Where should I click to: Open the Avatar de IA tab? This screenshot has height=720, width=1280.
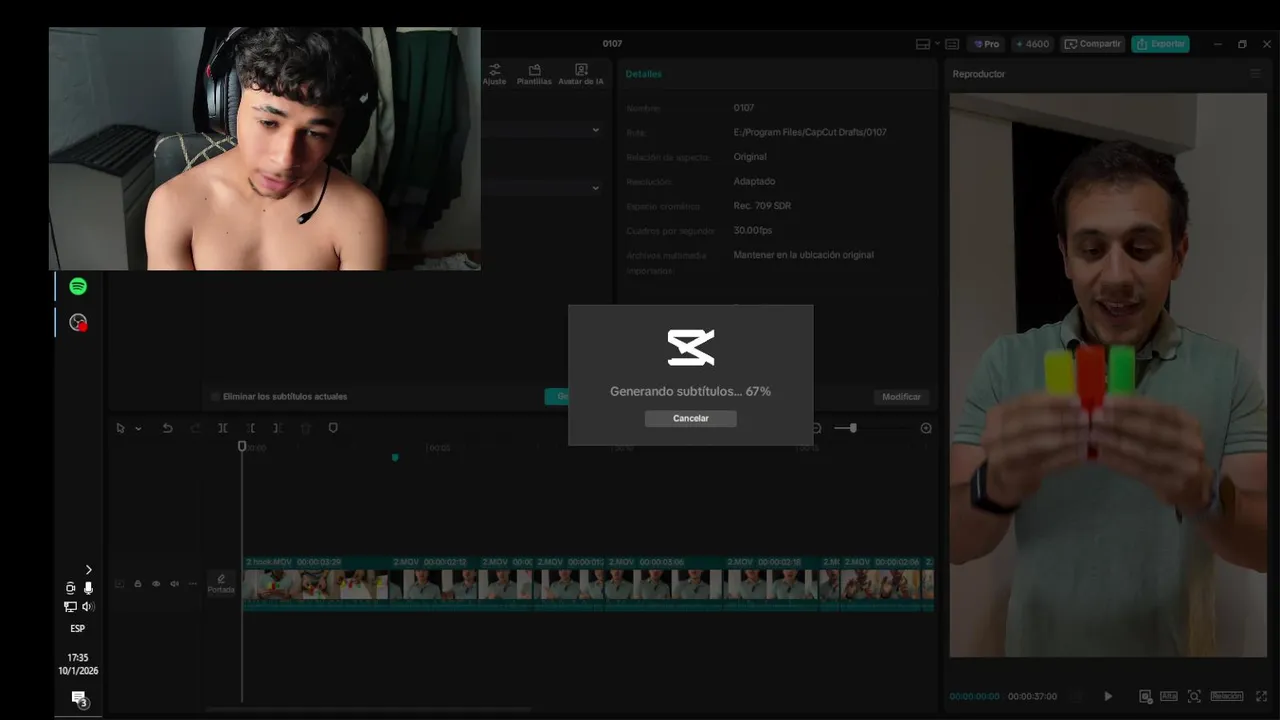tap(581, 75)
